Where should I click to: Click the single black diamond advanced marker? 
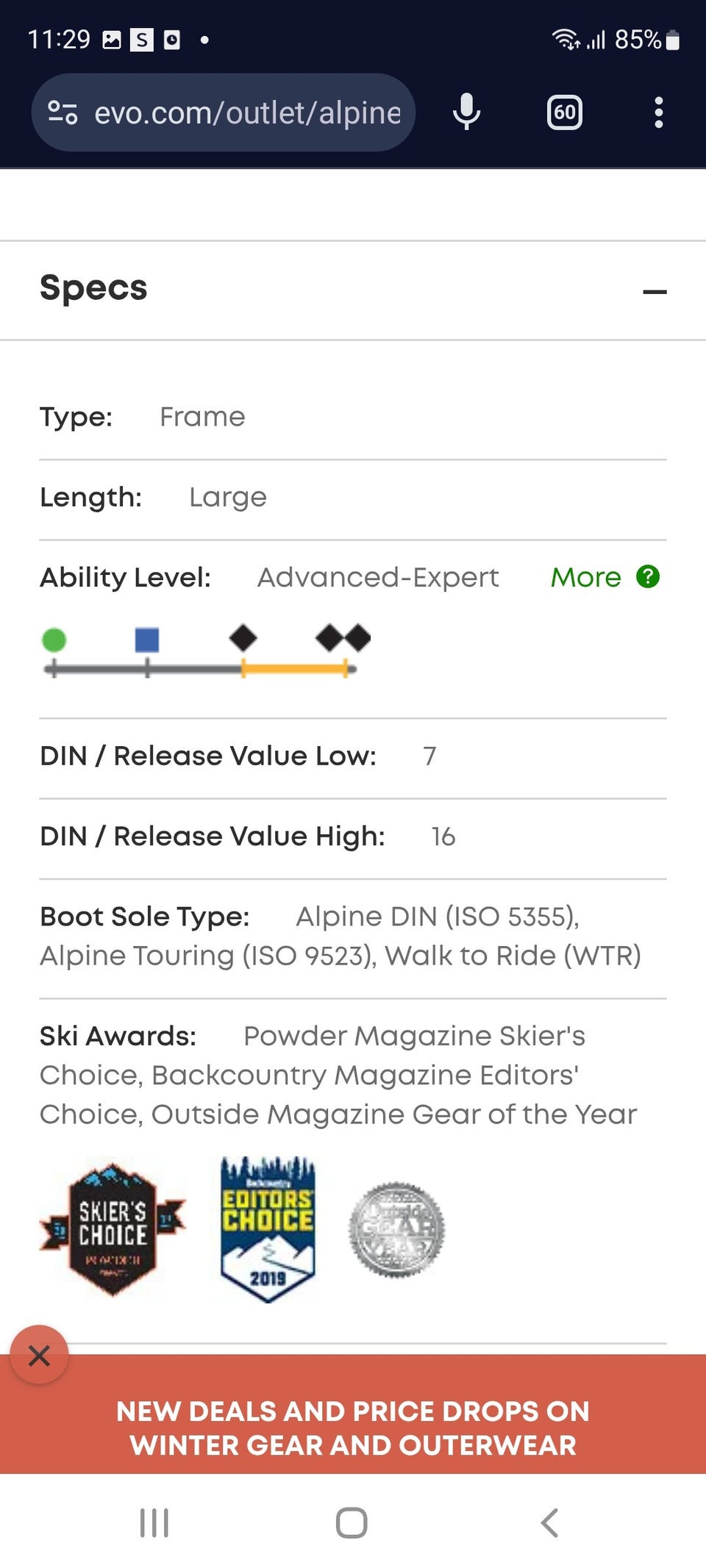[243, 637]
